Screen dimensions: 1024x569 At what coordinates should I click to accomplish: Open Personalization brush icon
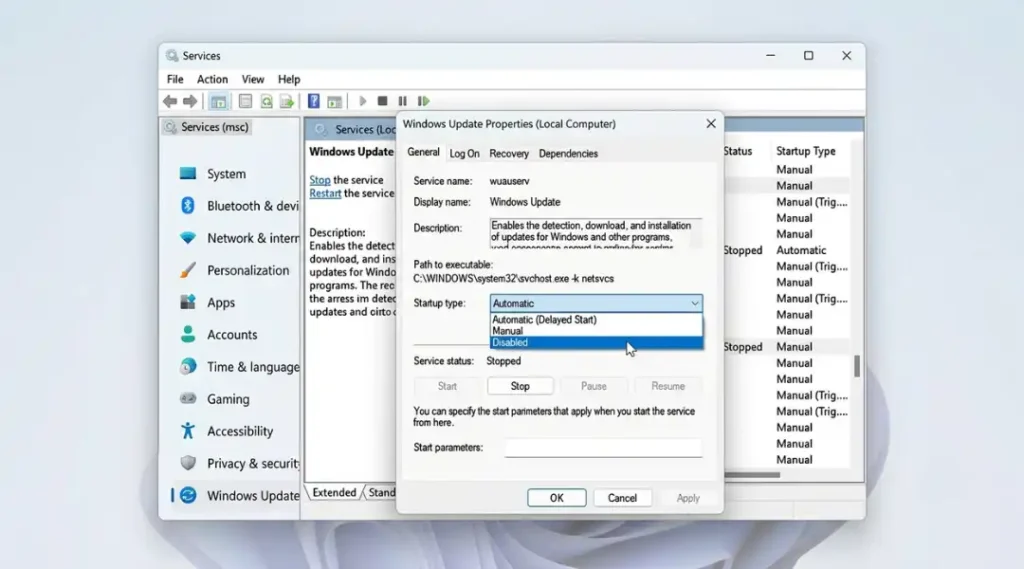tap(188, 270)
